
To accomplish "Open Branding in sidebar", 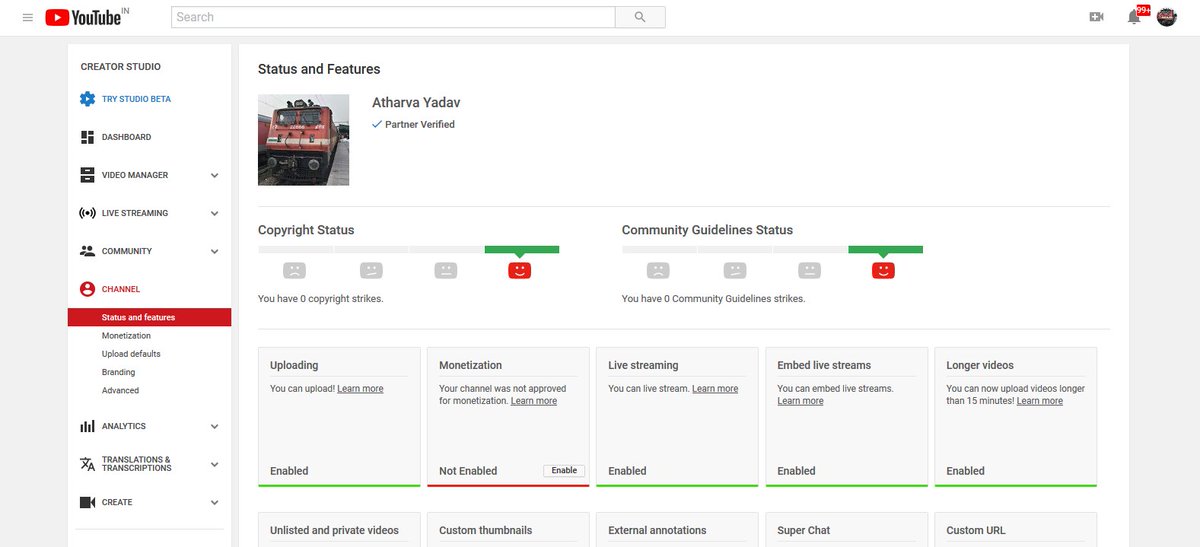I will [118, 372].
